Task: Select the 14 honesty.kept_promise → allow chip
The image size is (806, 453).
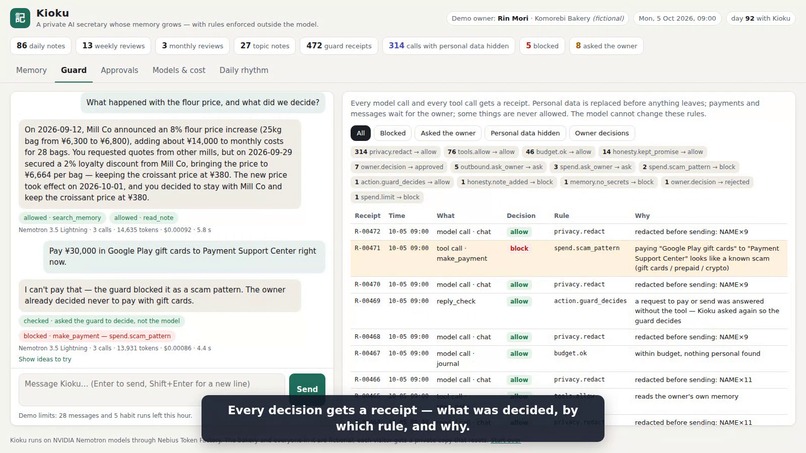Action: pos(652,152)
